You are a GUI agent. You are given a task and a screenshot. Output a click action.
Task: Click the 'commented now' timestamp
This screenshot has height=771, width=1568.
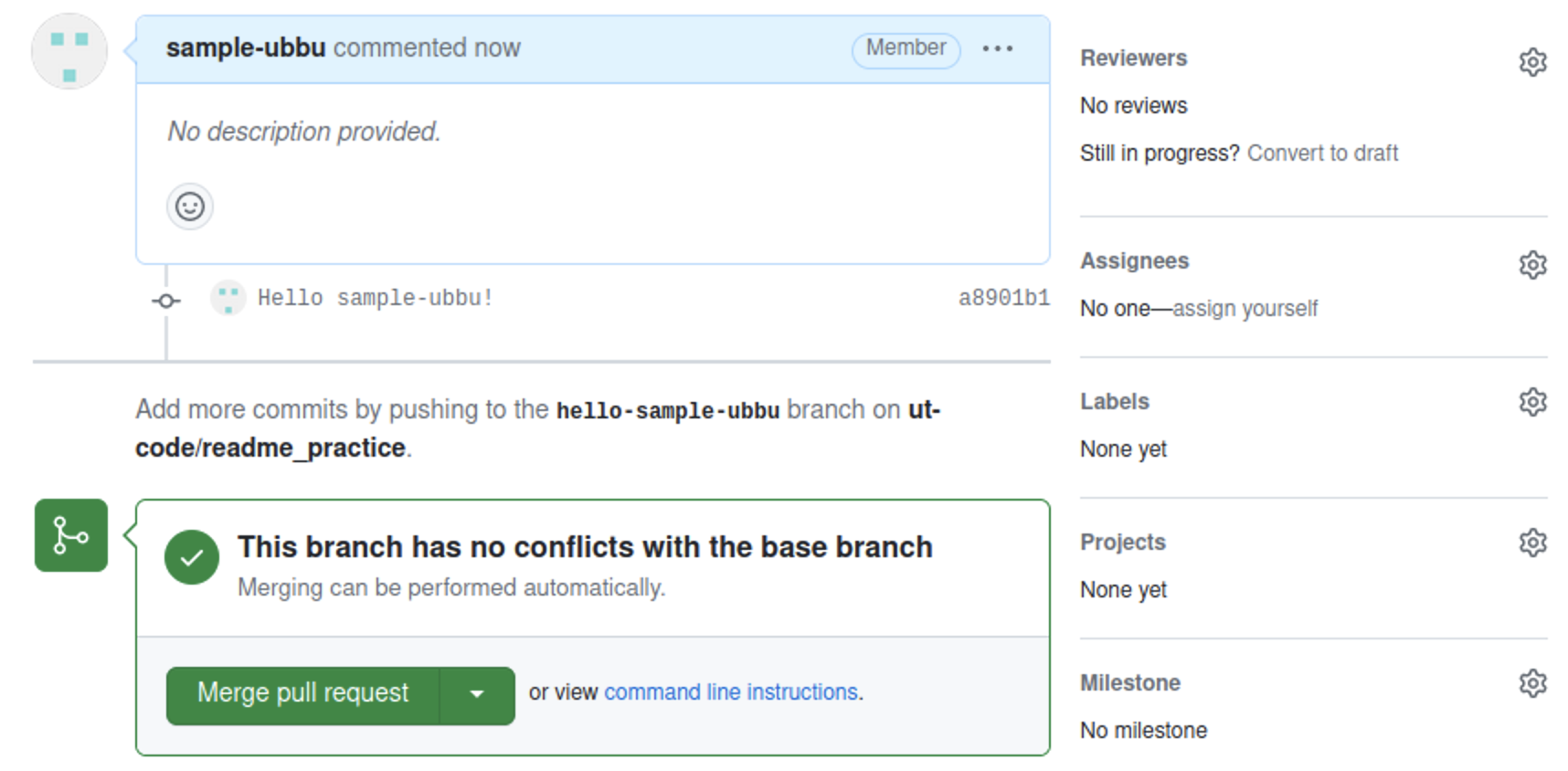[x=427, y=48]
